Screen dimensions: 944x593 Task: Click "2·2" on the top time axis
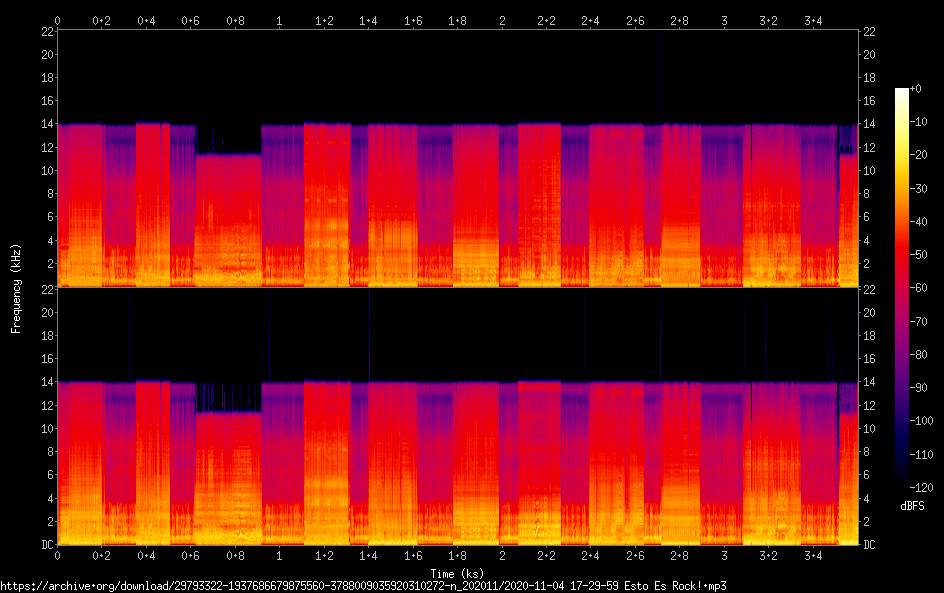point(546,20)
